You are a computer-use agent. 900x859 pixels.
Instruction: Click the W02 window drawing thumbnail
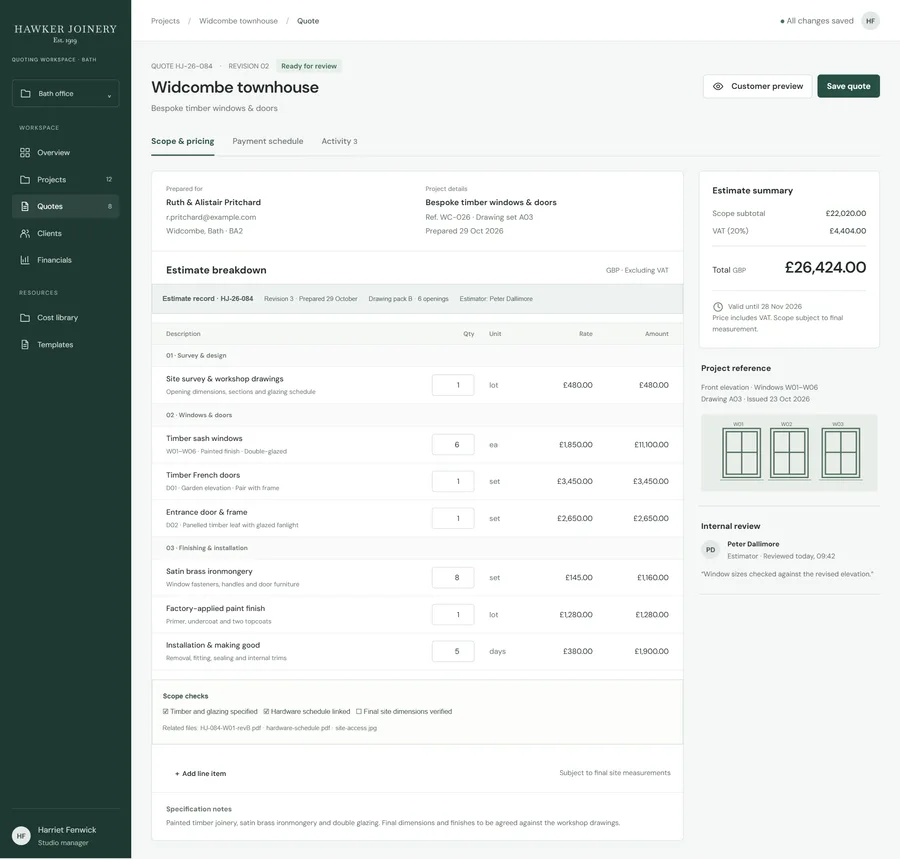tap(789, 453)
